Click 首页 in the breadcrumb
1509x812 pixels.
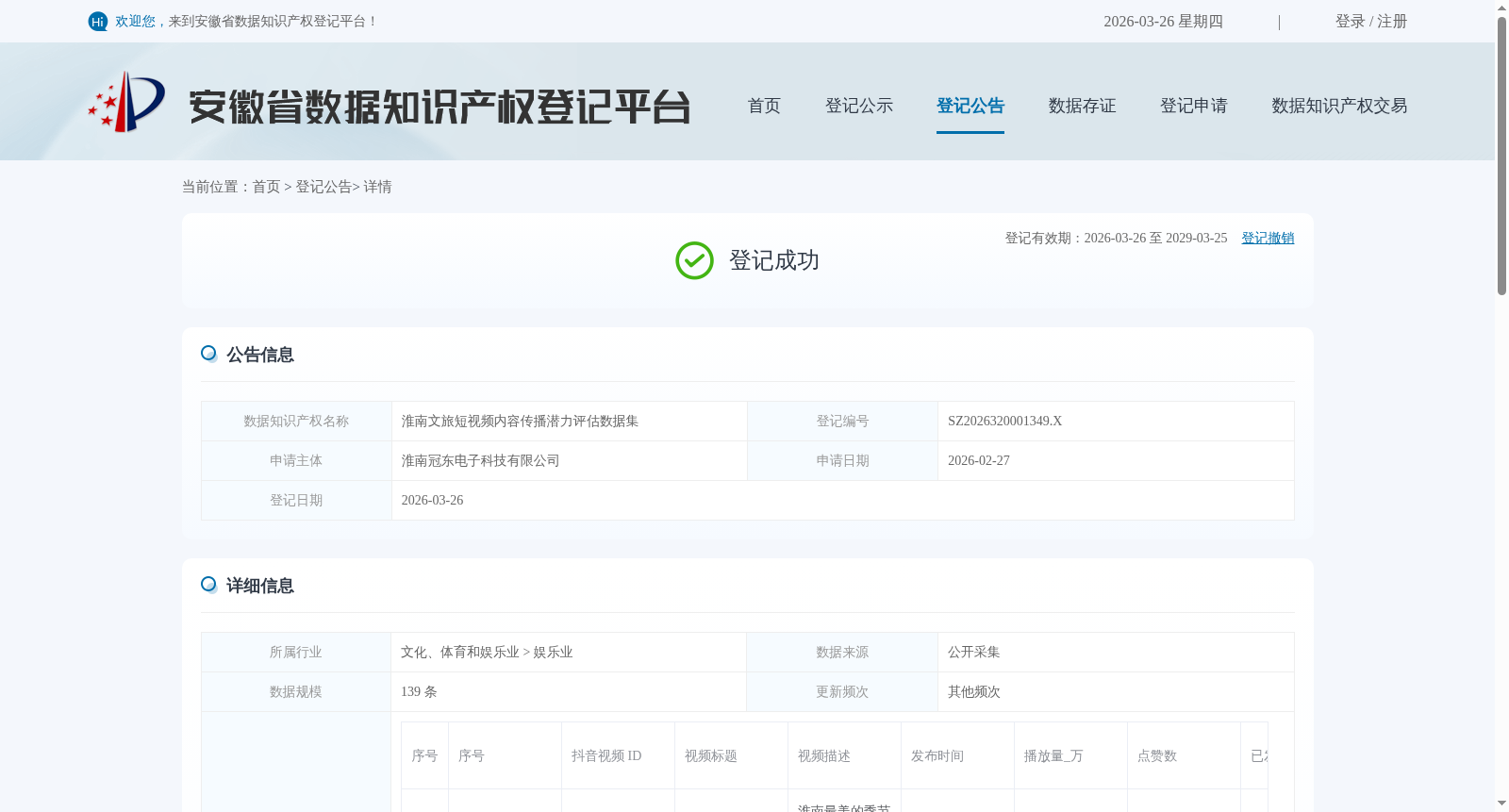coord(266,187)
